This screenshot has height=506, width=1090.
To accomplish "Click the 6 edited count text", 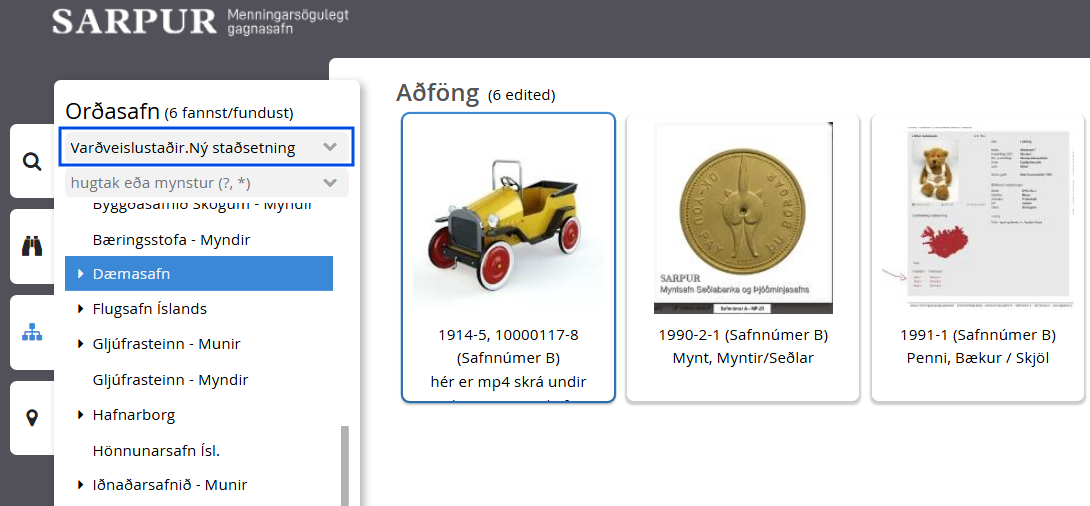I will [521, 95].
